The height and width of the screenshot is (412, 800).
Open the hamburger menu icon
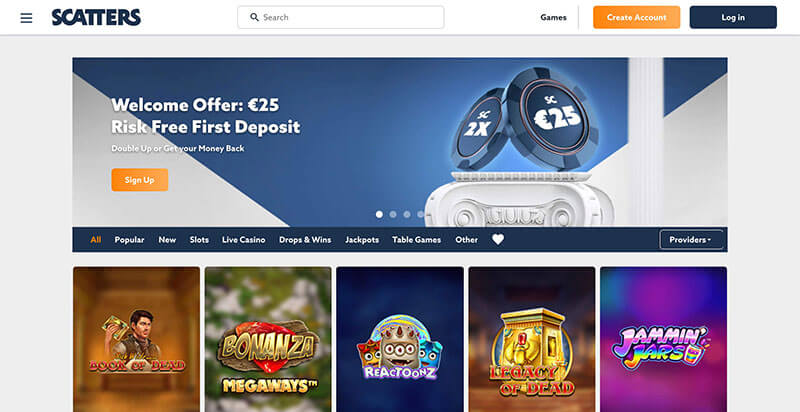(x=27, y=18)
